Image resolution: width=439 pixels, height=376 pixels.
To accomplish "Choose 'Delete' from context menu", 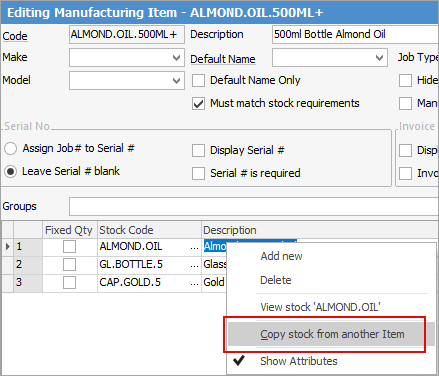I will click(x=331, y=280).
